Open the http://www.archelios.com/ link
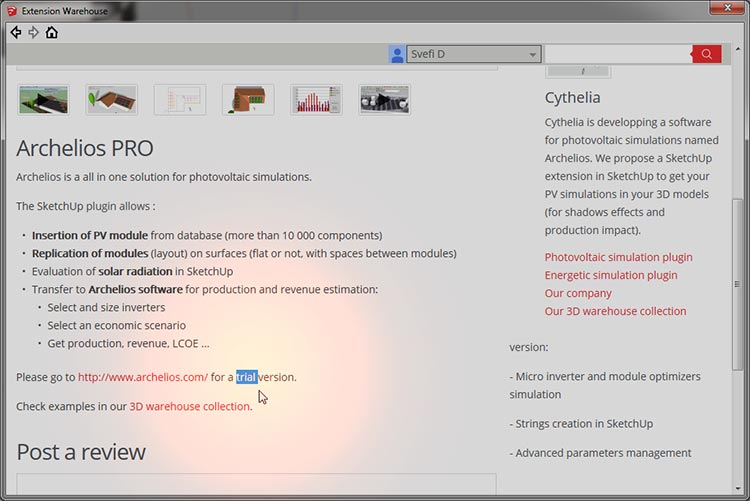The width and height of the screenshot is (750, 501). point(143,377)
